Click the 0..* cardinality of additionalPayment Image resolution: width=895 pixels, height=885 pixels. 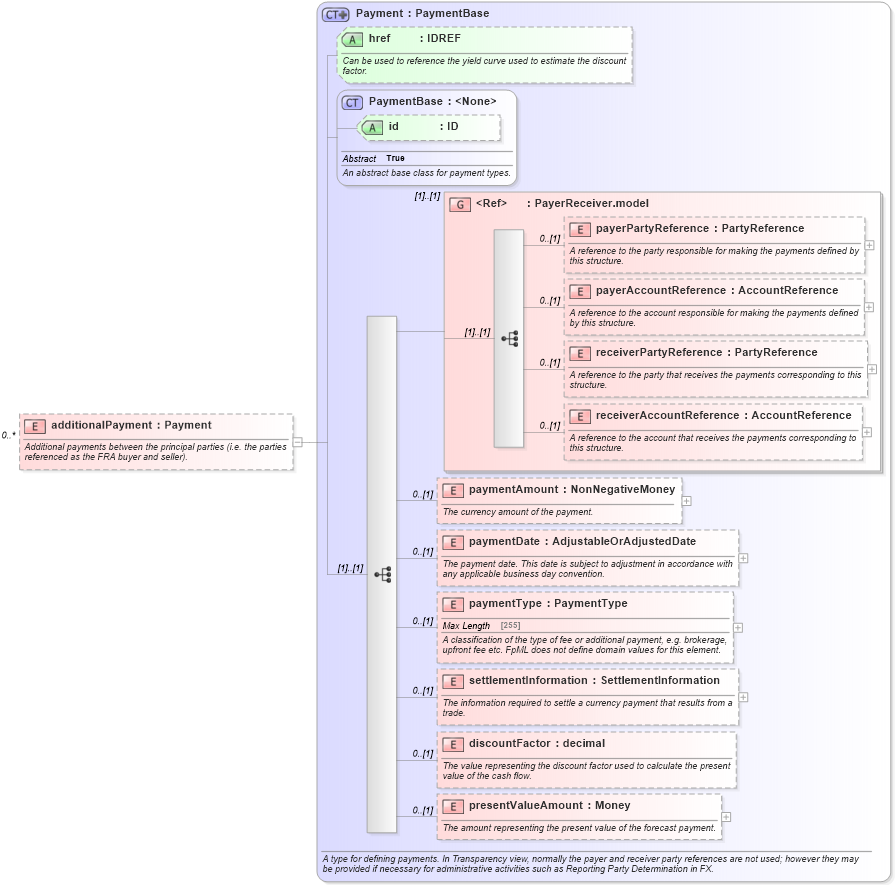click(9, 435)
